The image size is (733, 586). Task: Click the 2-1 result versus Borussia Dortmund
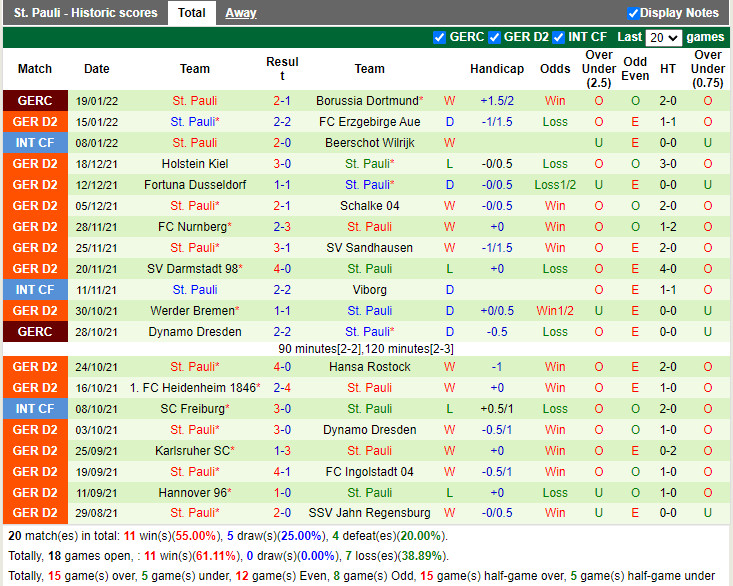[282, 100]
